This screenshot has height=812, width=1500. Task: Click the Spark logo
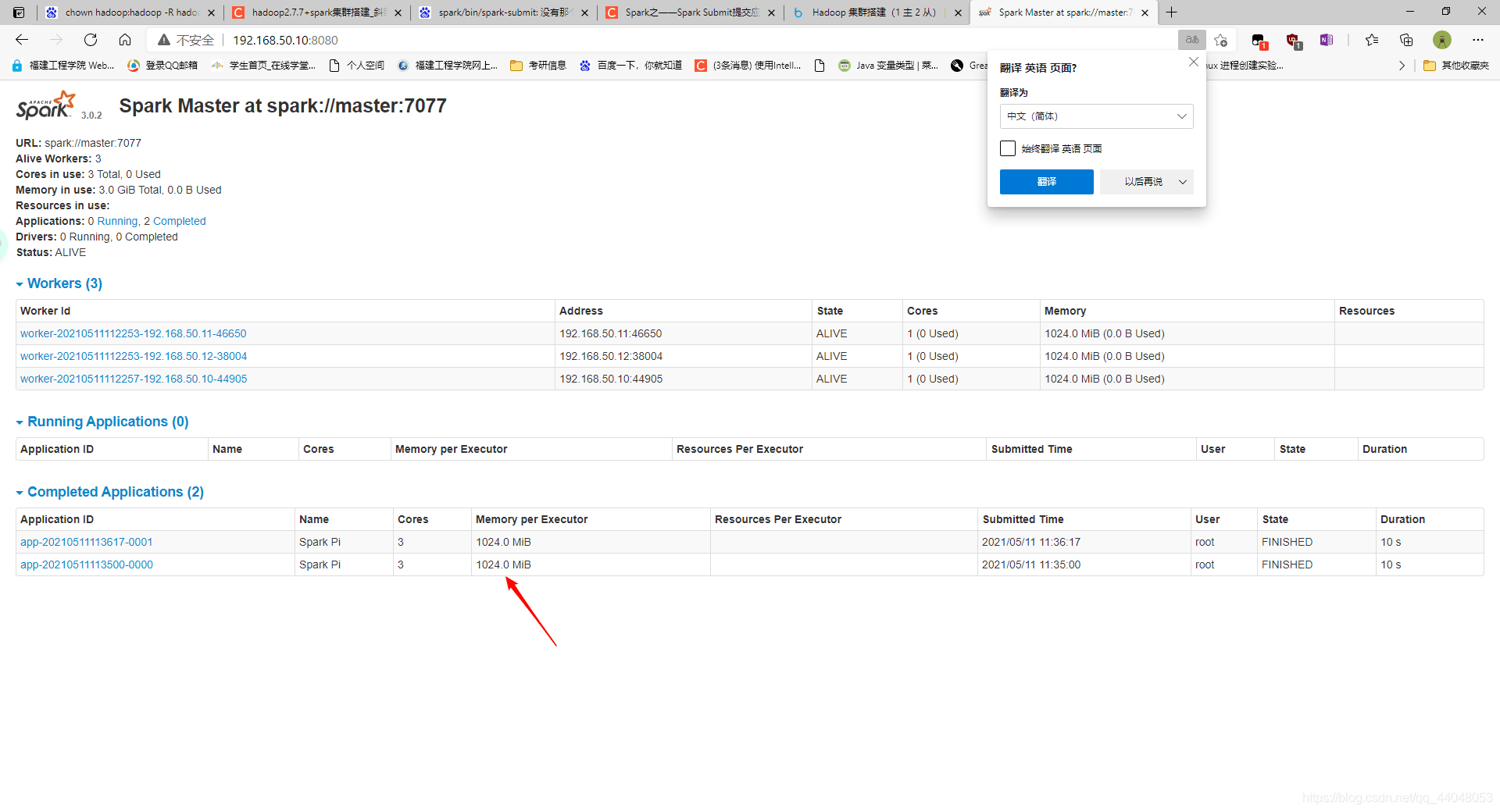coord(46,105)
